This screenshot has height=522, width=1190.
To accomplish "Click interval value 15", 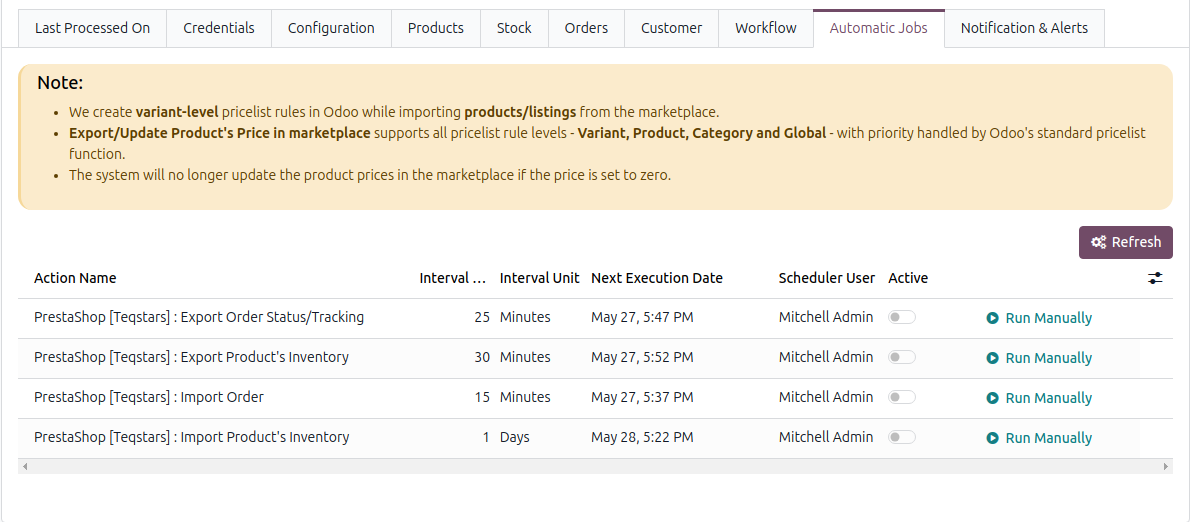I will click(482, 397).
